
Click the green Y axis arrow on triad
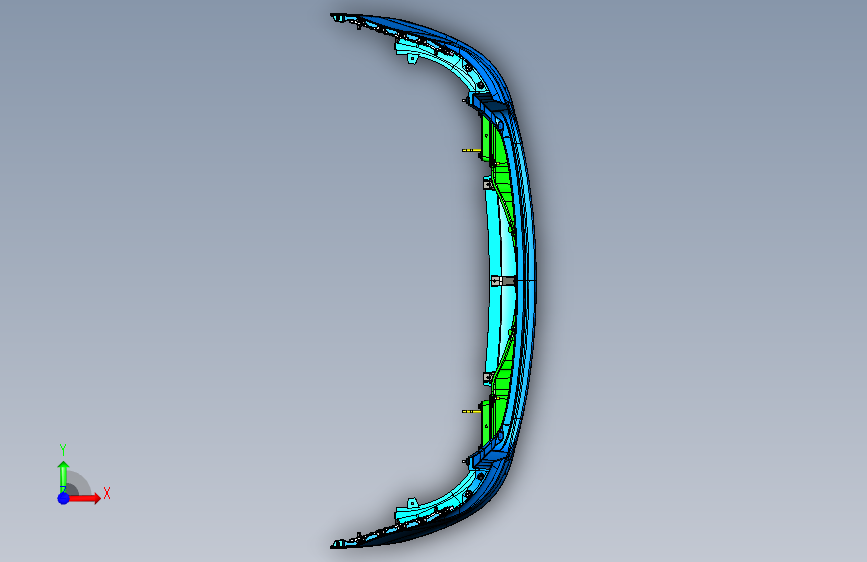click(x=63, y=476)
